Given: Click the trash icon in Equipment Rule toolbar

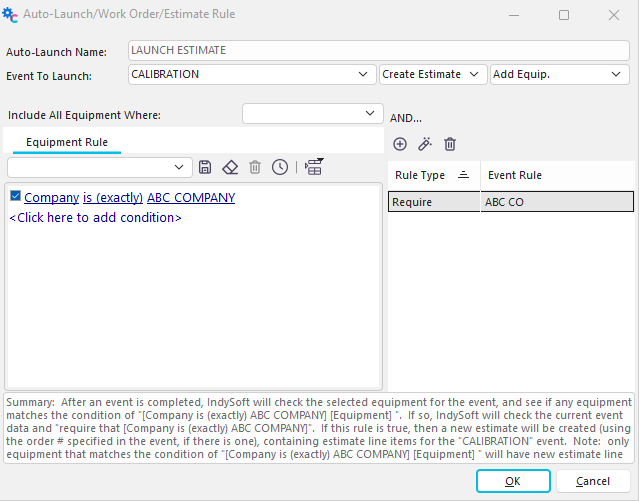Looking at the screenshot, I should coord(255,167).
